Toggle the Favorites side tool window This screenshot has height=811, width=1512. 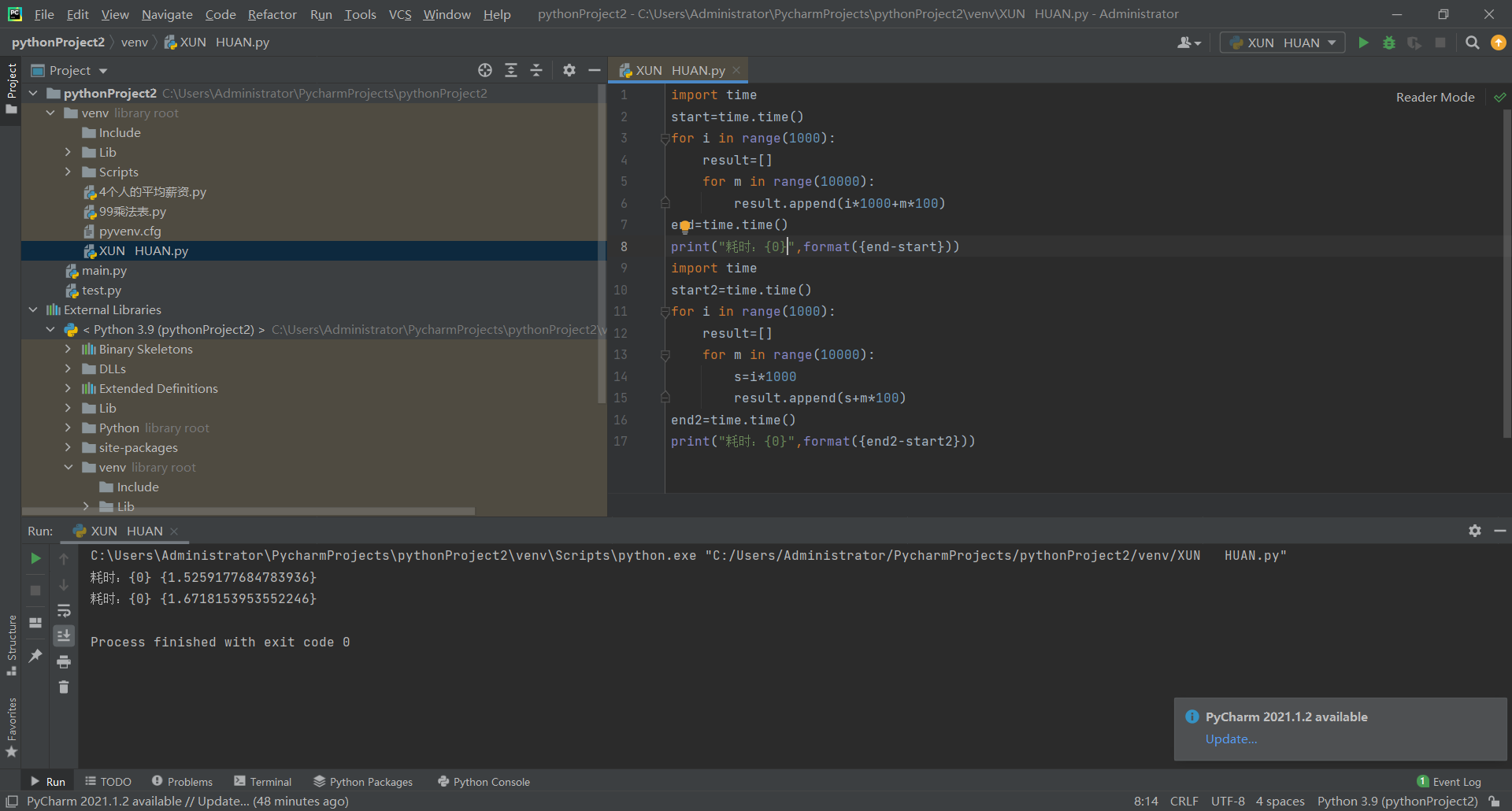11,728
